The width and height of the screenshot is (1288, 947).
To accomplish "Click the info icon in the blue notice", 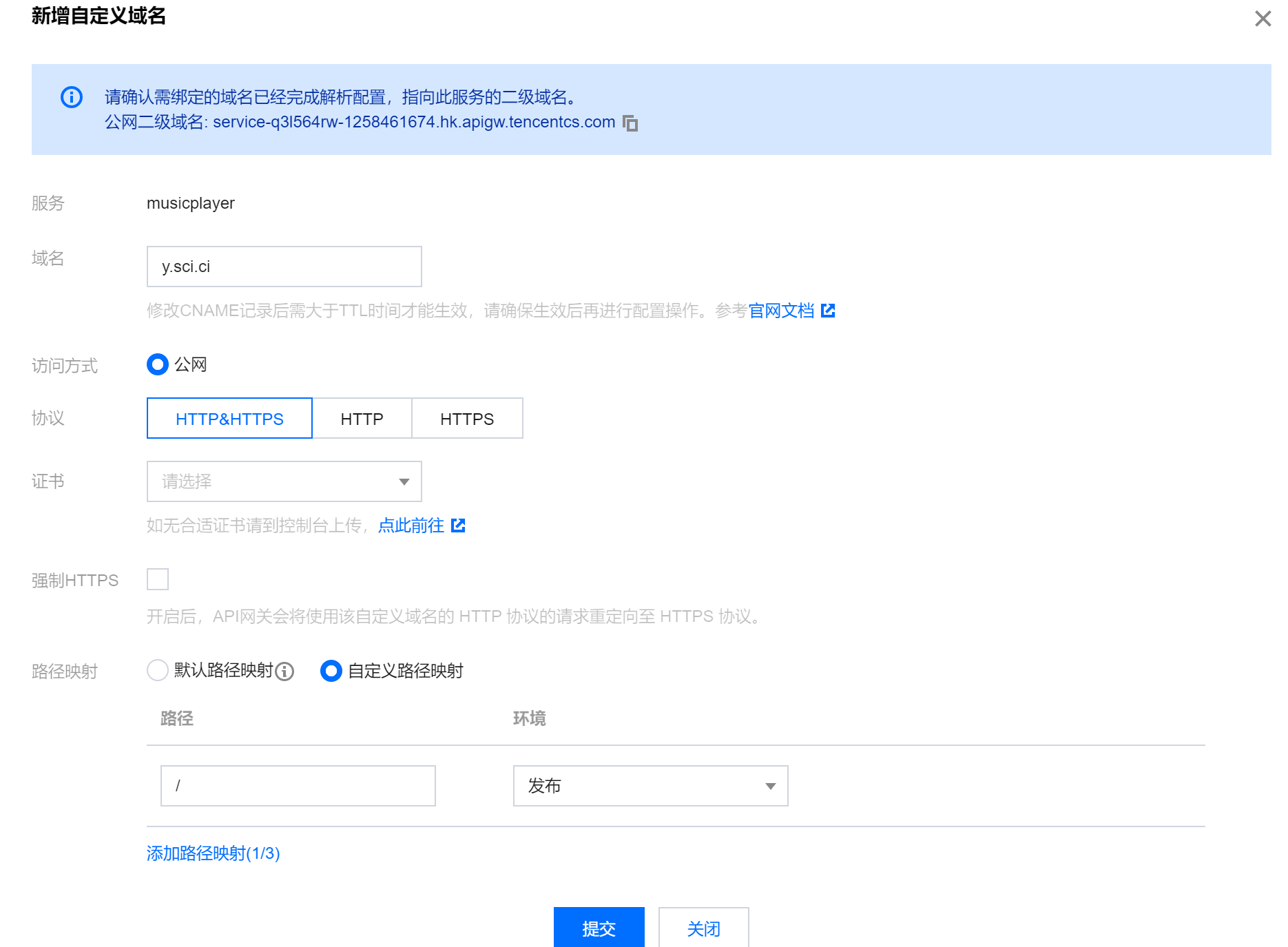I will 72,97.
